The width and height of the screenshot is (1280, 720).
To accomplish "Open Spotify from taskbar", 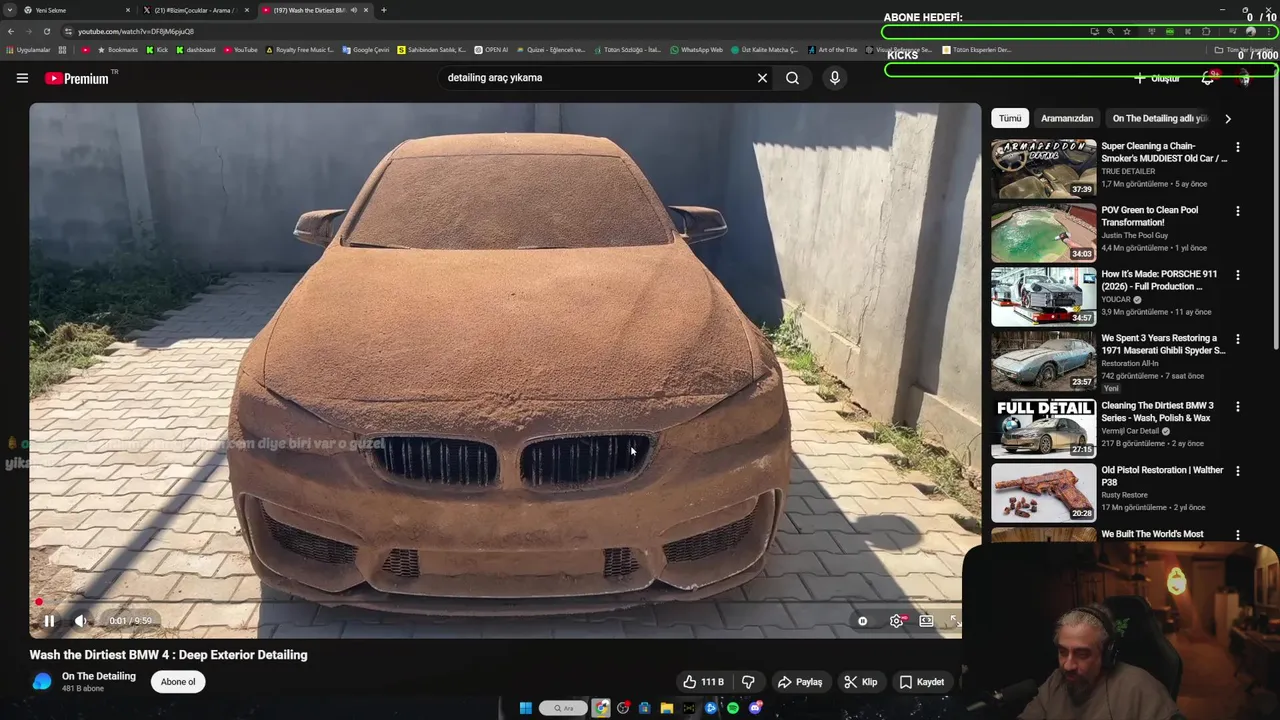I will point(733,708).
